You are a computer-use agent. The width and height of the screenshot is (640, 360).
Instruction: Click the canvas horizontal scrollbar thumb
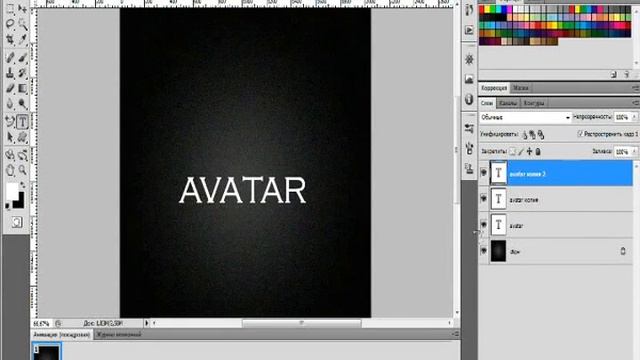[302, 323]
